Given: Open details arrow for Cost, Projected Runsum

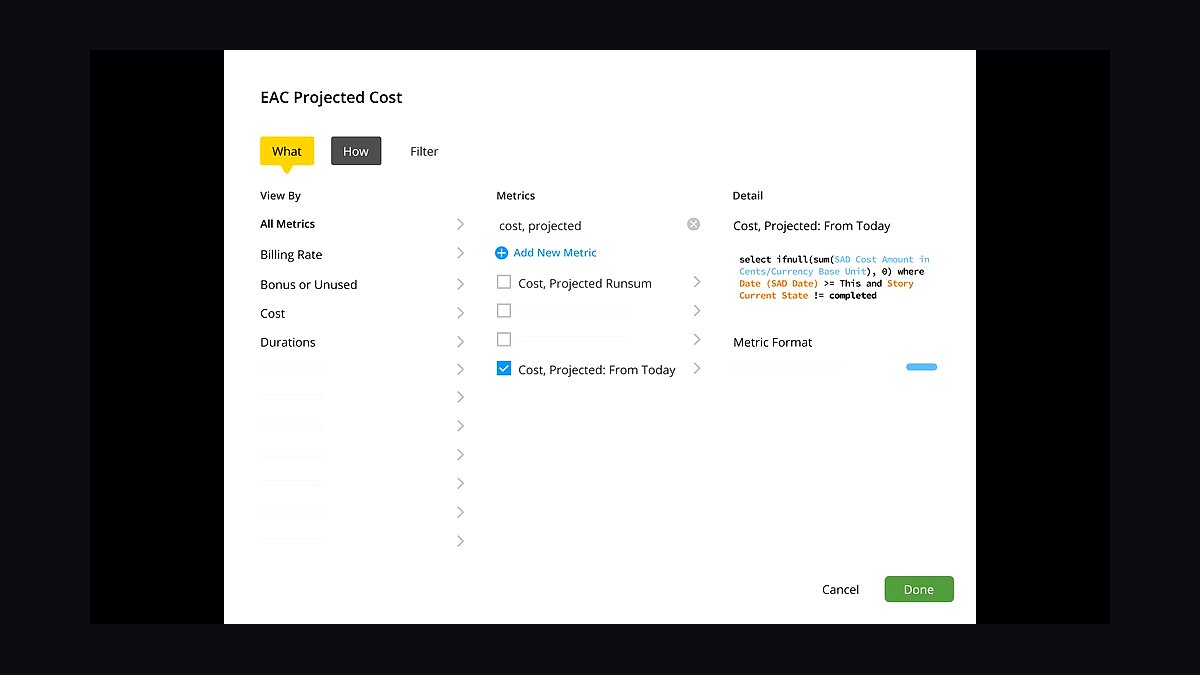Looking at the screenshot, I should coord(697,282).
